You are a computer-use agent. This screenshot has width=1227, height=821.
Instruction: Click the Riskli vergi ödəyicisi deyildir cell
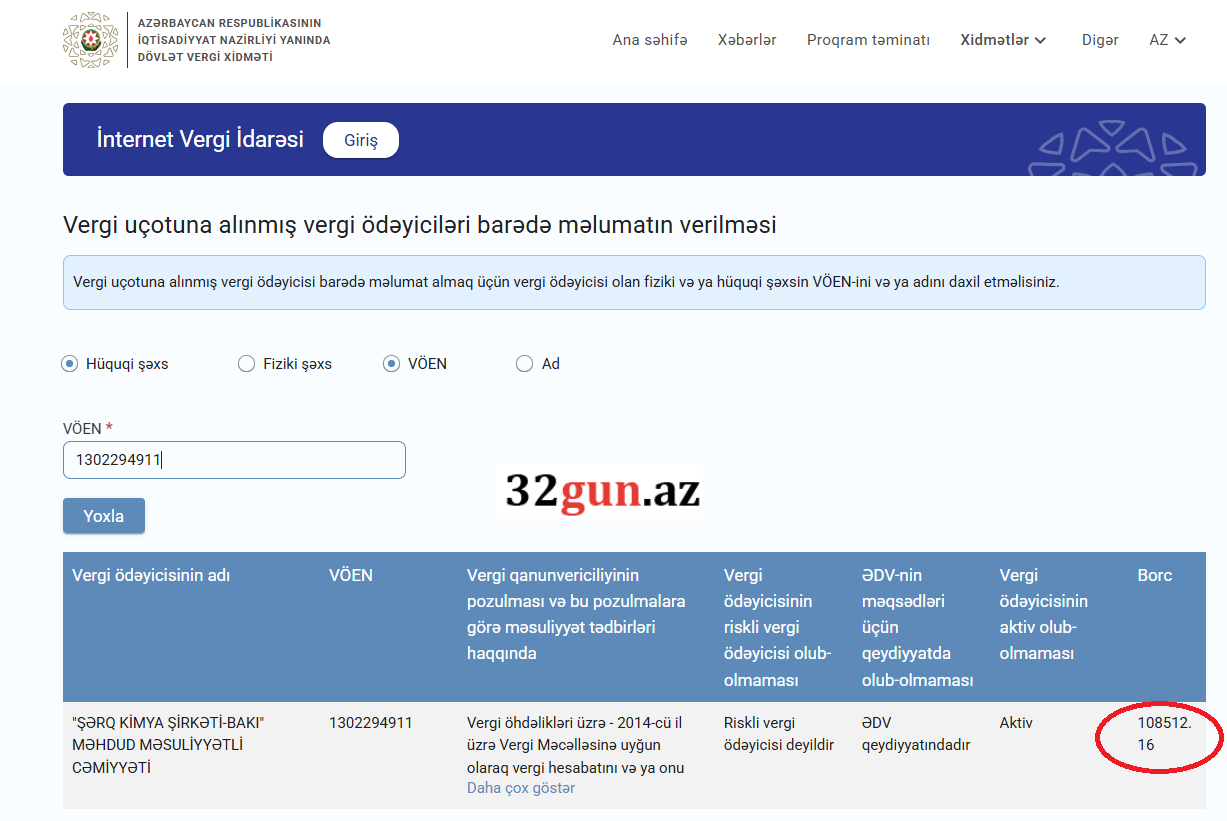(x=779, y=734)
